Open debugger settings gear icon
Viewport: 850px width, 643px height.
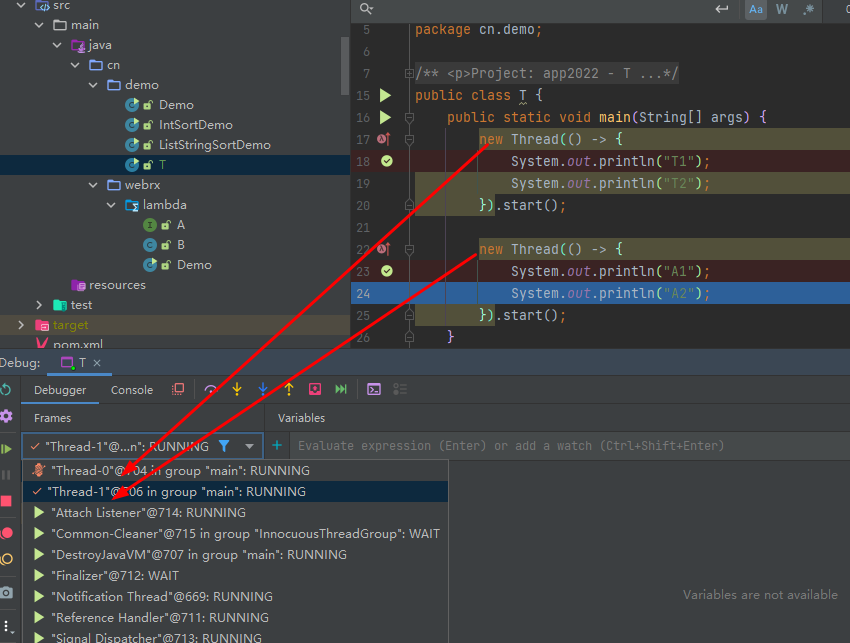[7, 416]
